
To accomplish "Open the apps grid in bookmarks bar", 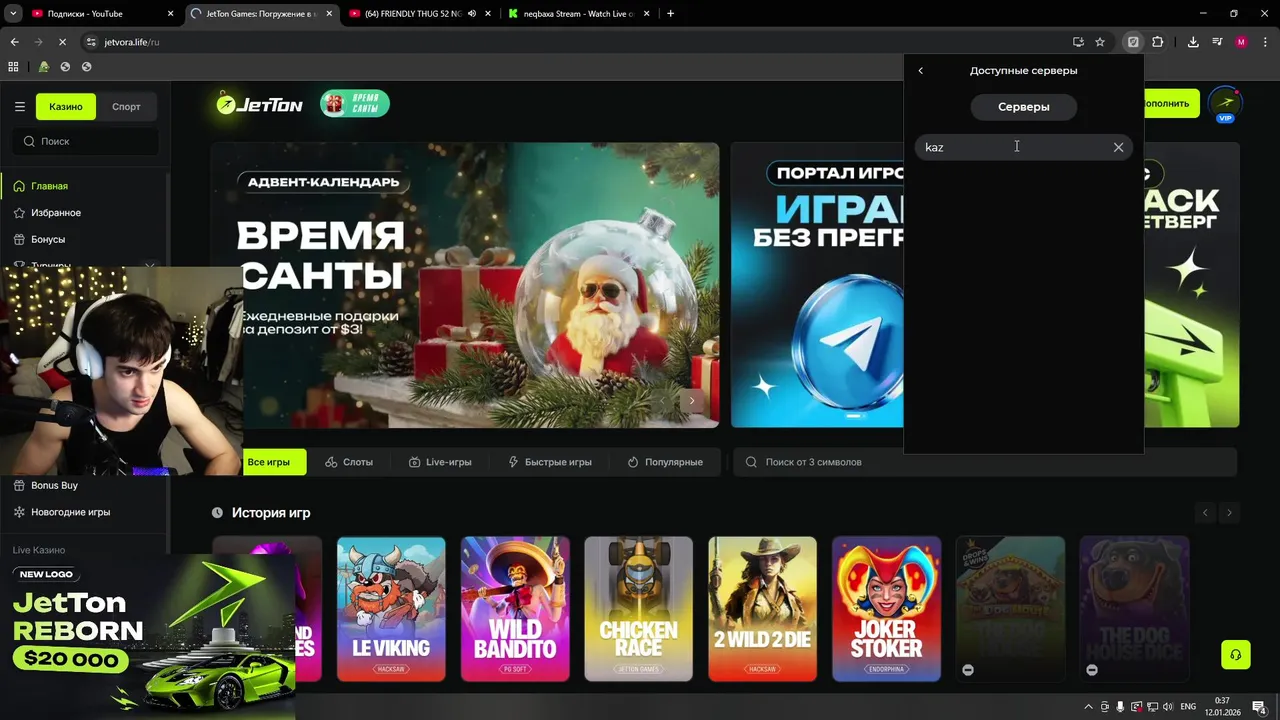I will (13, 67).
